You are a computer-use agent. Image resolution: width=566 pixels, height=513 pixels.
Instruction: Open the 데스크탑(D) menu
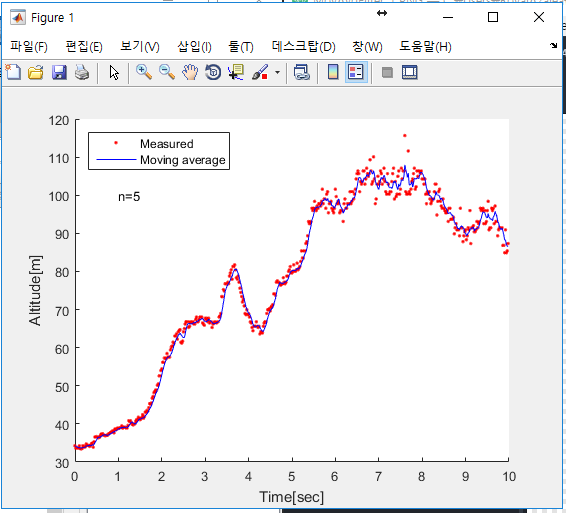pyautogui.click(x=304, y=46)
